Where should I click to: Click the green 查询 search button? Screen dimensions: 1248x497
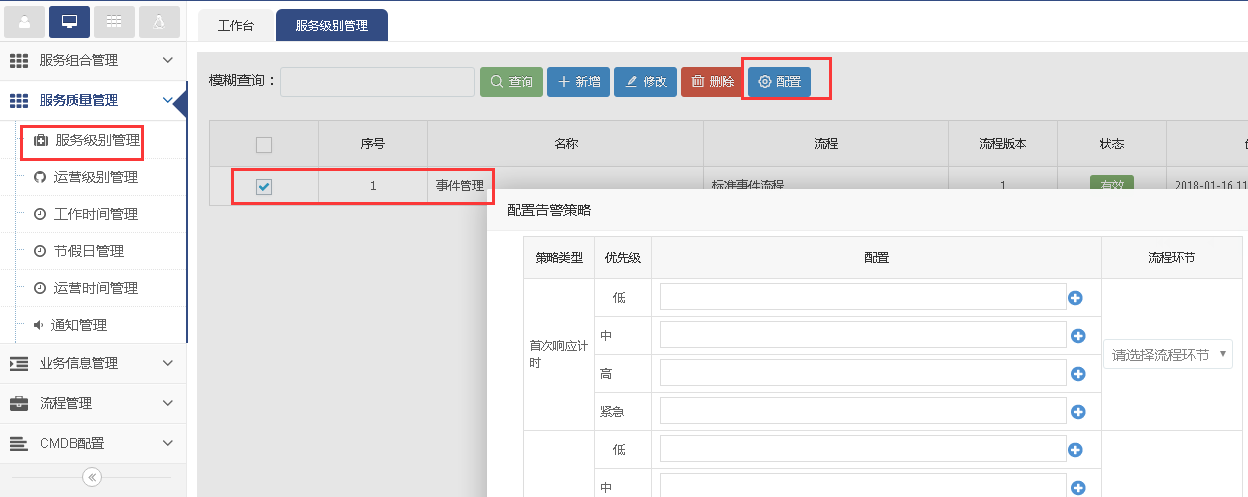pos(511,82)
